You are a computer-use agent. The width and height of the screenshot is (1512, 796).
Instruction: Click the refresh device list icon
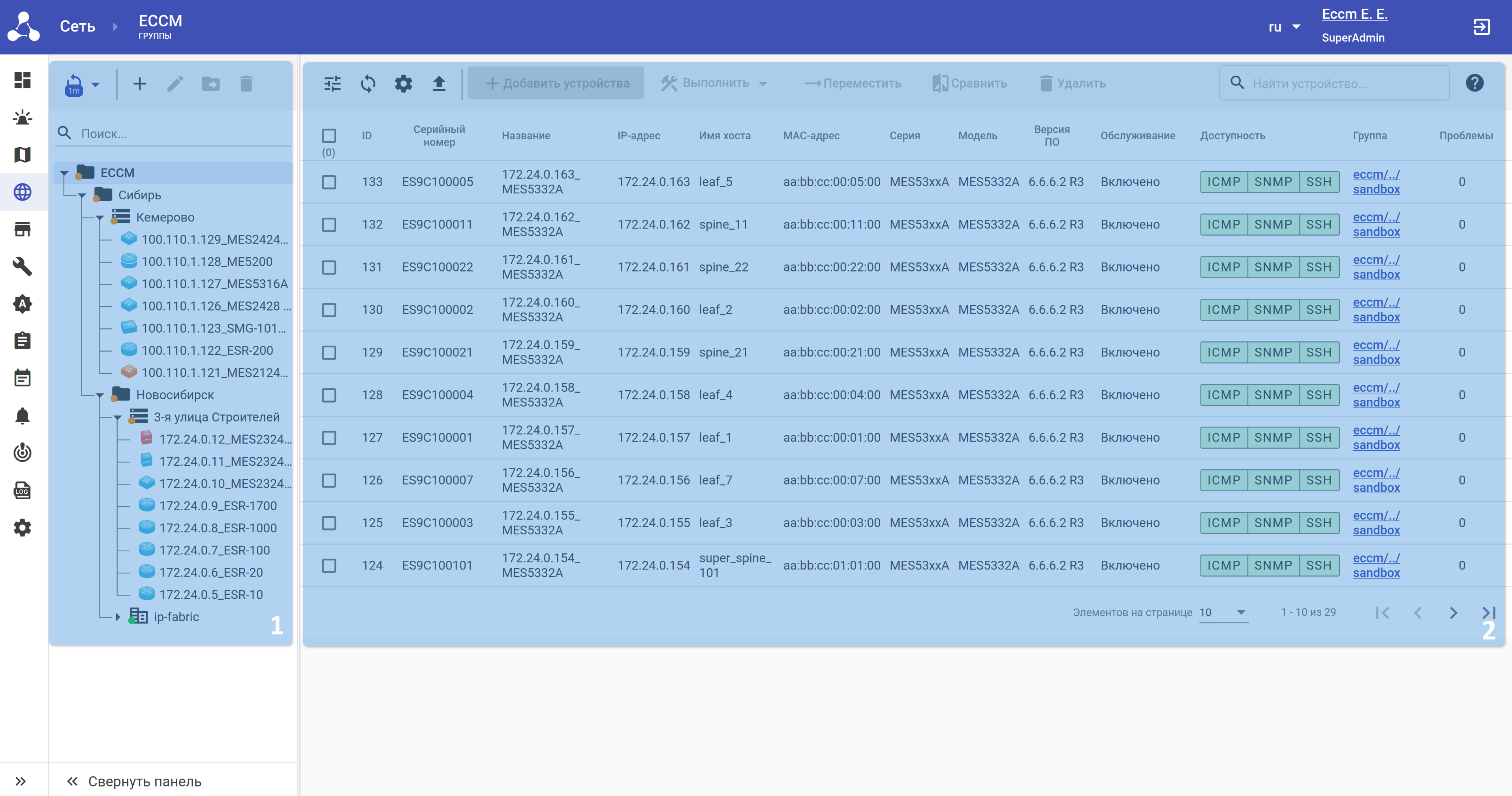pyautogui.click(x=368, y=83)
